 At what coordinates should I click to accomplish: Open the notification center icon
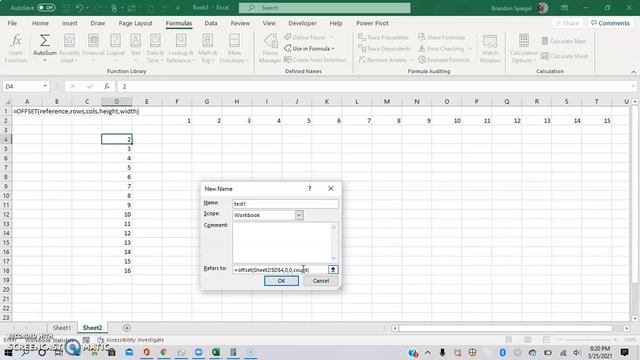[x=624, y=352]
